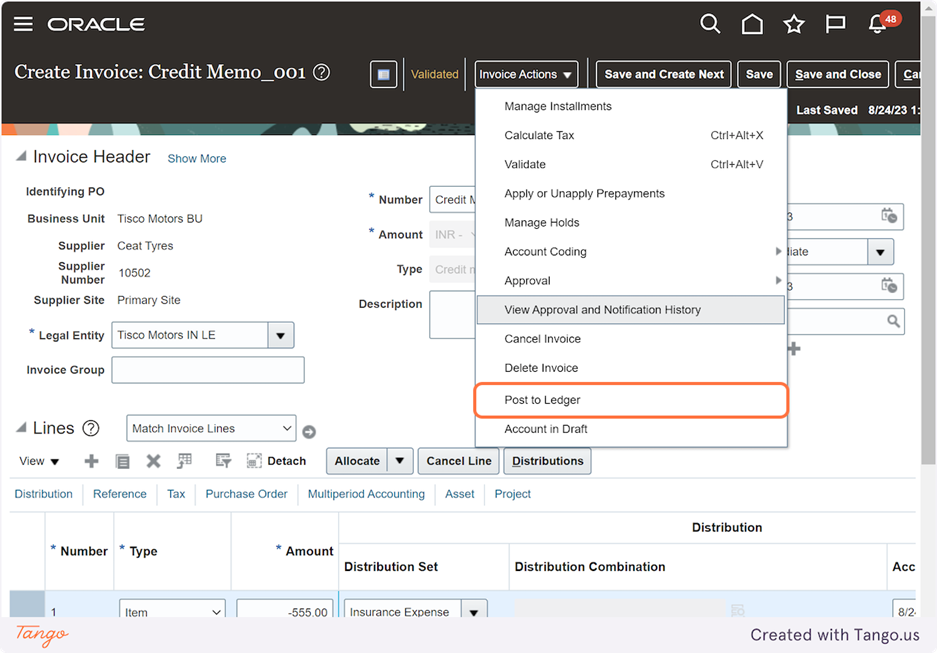Select View Approval and Notification History

[x=630, y=310]
